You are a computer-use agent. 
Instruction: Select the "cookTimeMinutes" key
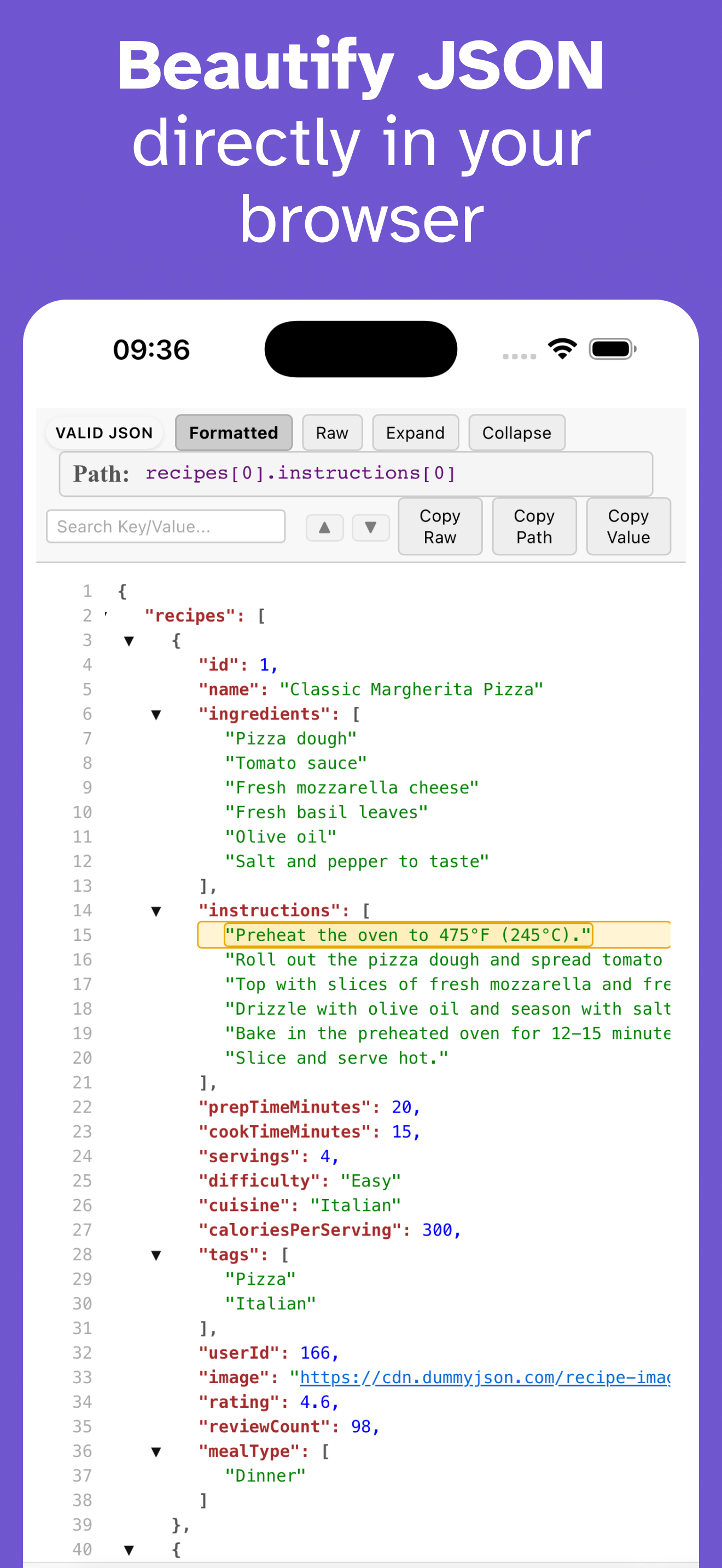(284, 1132)
